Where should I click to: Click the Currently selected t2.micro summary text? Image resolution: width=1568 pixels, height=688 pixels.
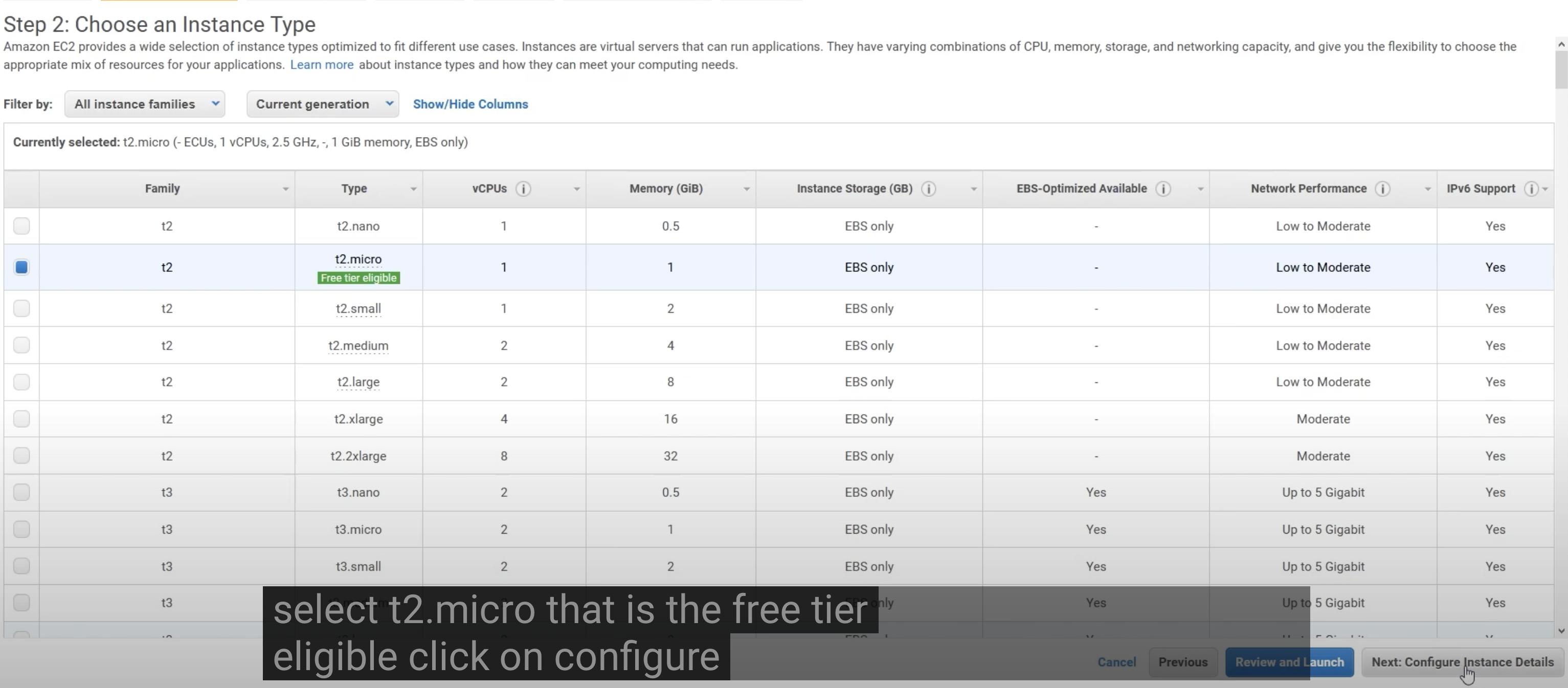click(x=240, y=142)
